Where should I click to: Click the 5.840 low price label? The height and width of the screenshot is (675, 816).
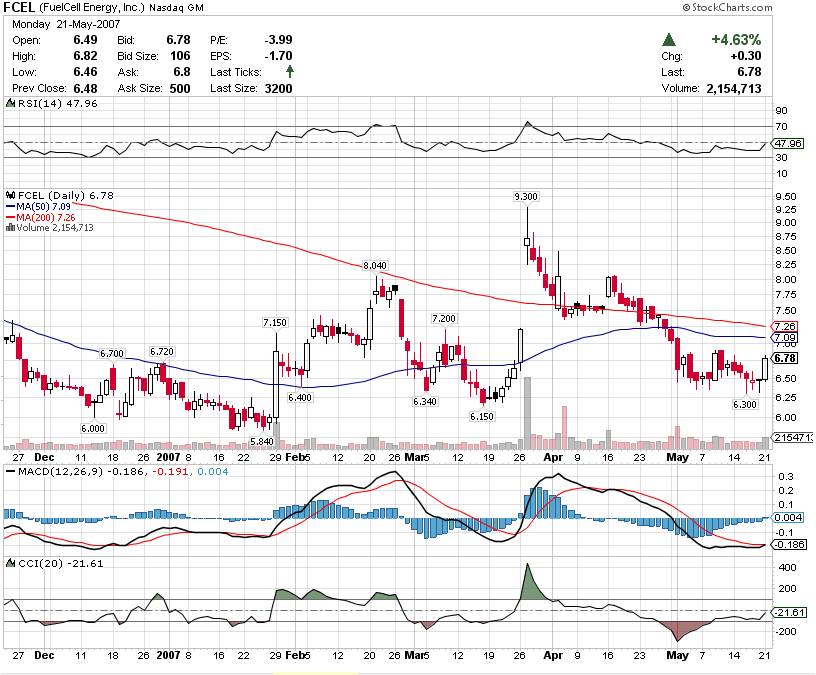[262, 441]
